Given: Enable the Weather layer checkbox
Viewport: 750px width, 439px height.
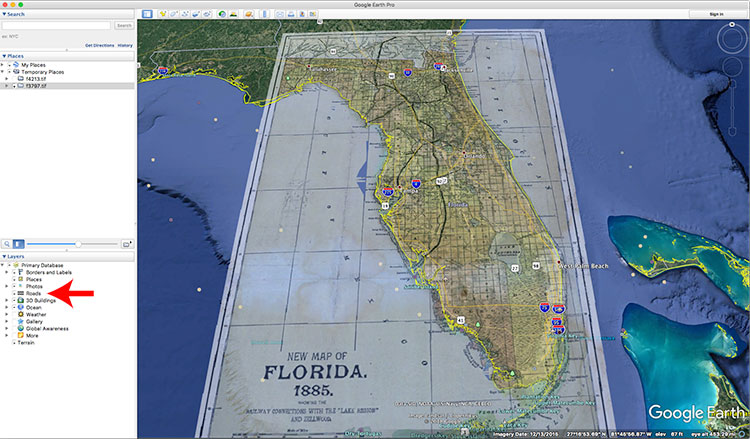Looking at the screenshot, I should click(x=14, y=315).
